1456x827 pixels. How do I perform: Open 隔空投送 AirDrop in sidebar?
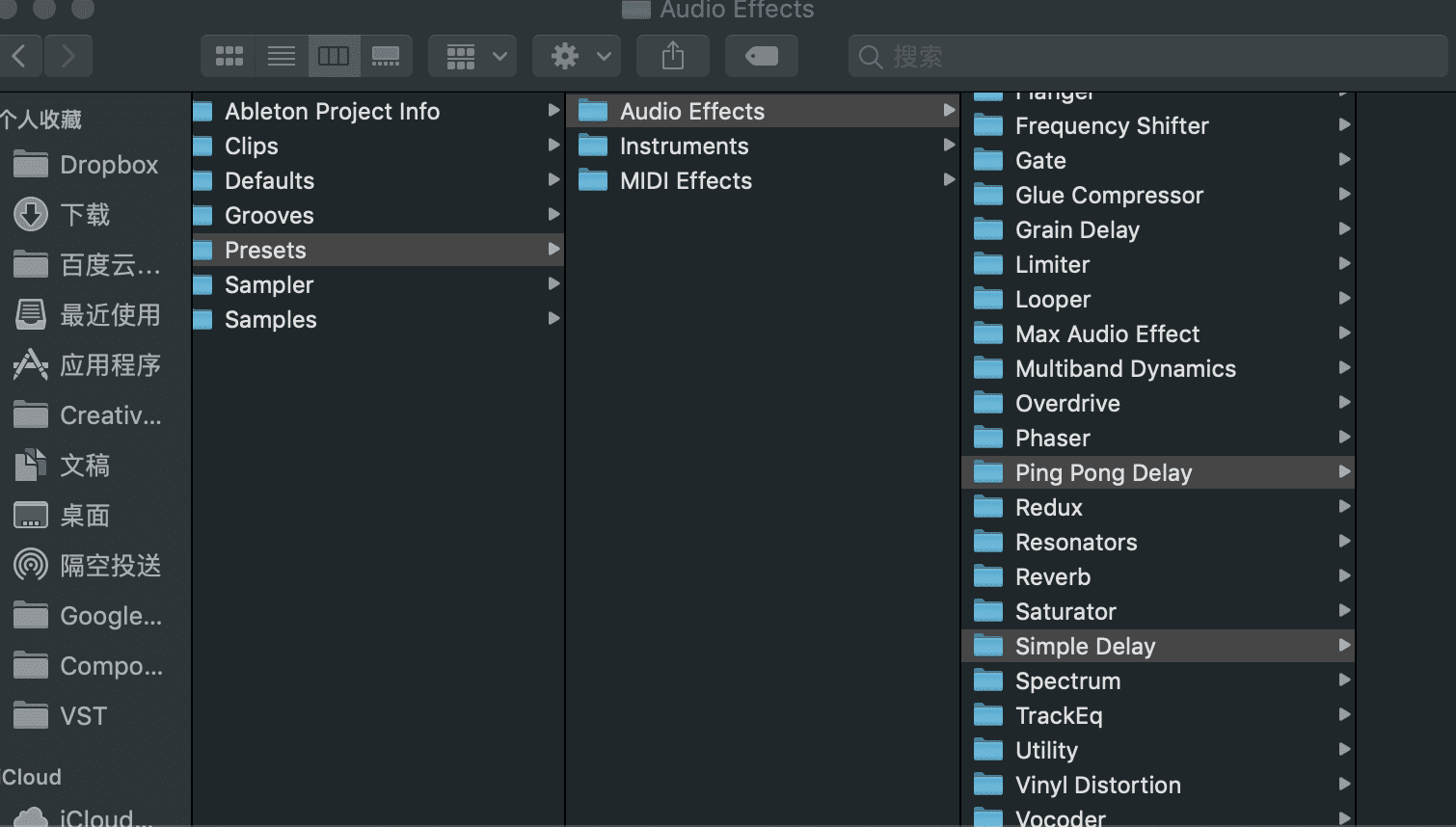point(87,566)
